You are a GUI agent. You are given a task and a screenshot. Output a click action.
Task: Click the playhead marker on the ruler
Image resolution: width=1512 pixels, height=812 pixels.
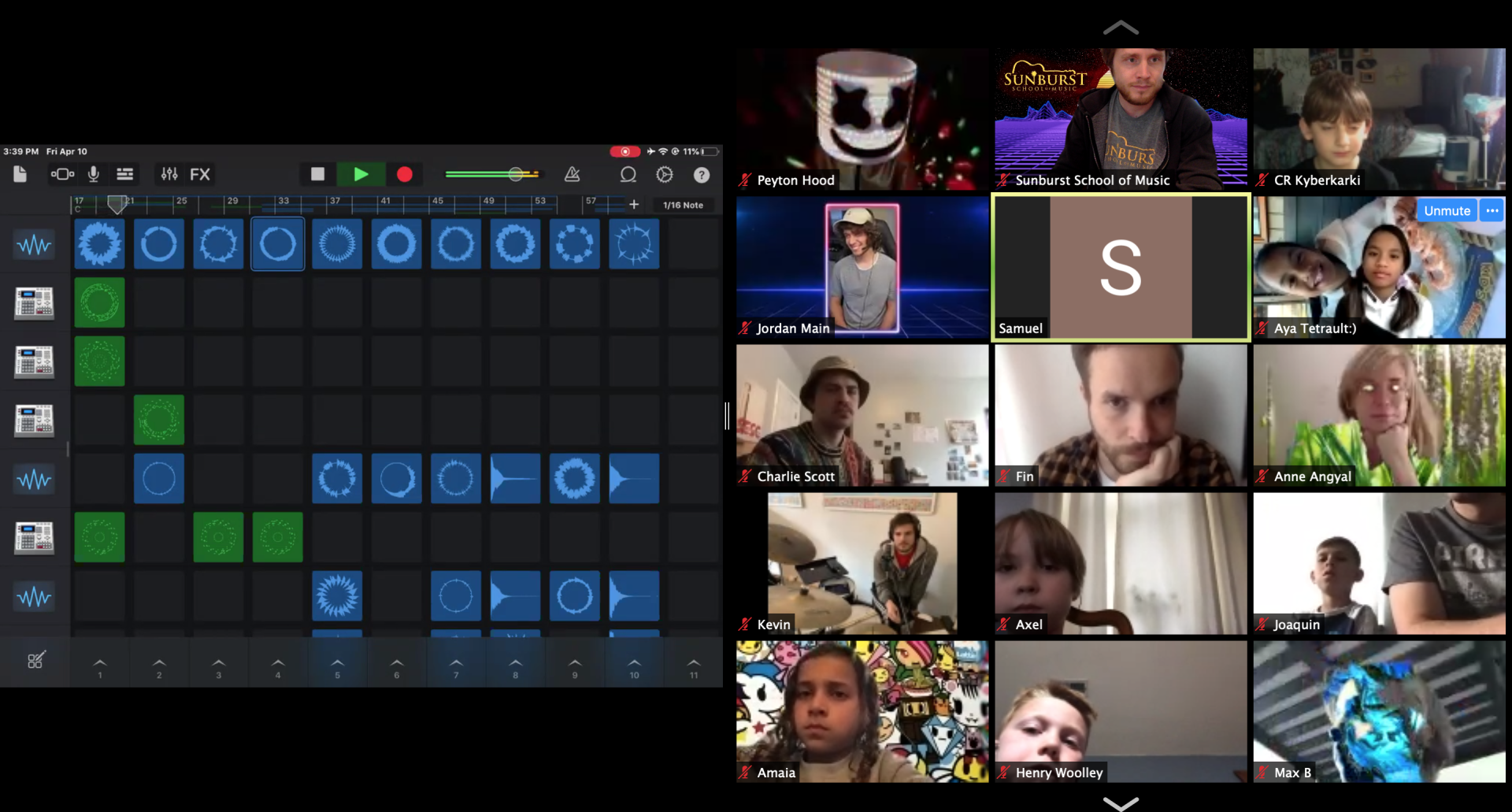point(117,205)
